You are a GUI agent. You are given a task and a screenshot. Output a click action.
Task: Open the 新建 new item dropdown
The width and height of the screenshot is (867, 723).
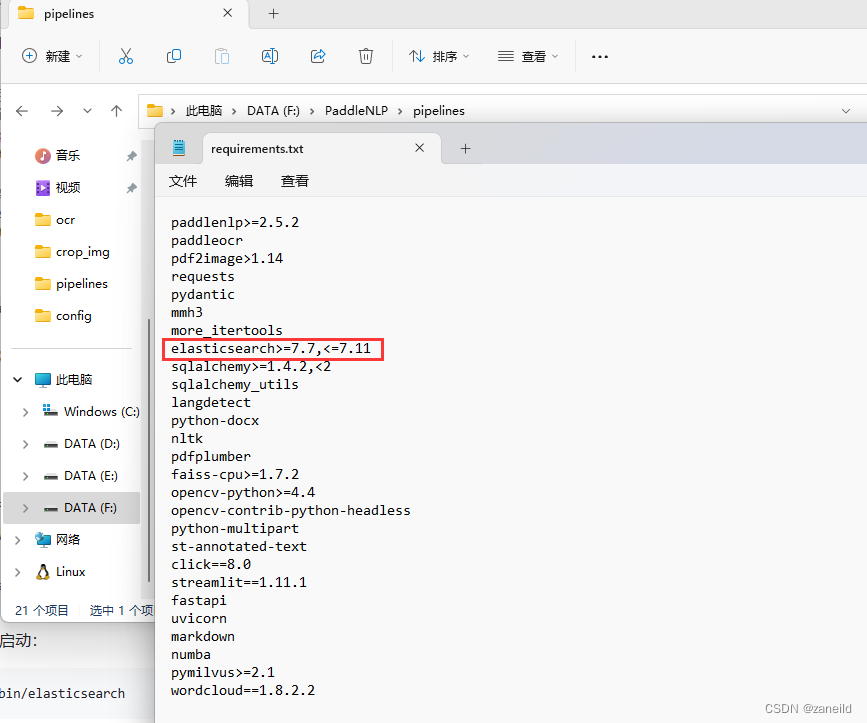pyautogui.click(x=52, y=56)
